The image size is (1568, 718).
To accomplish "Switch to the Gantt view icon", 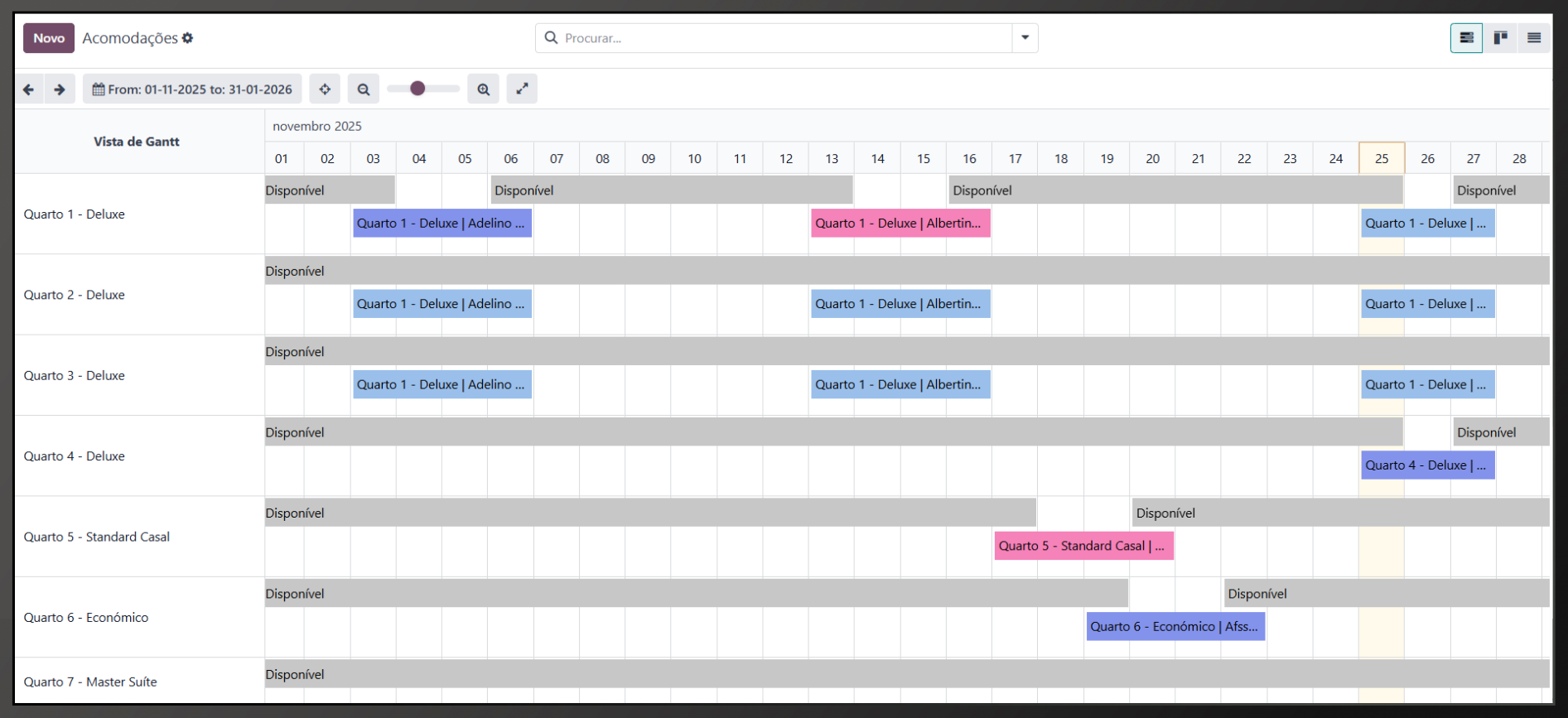I will coord(1466,38).
